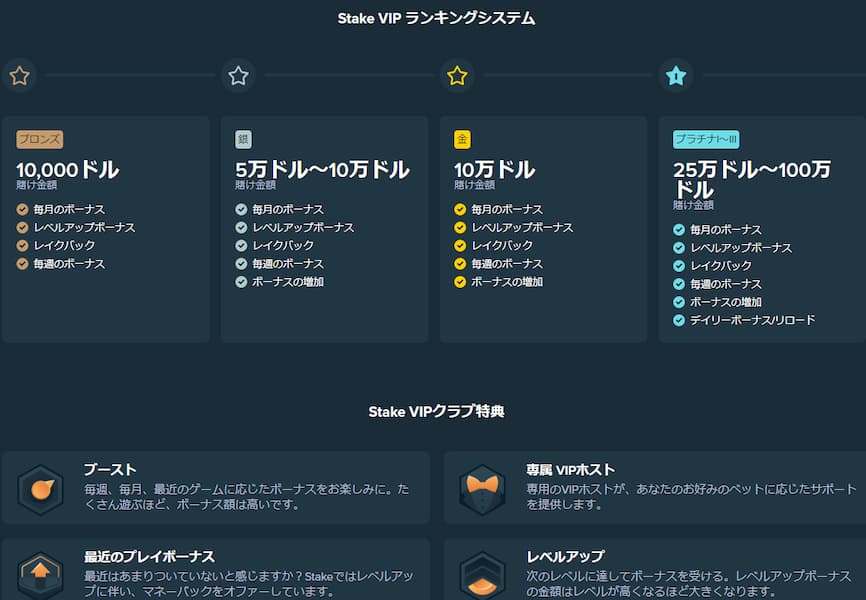Click レイクバック in silver card
866x600 pixels.
283,245
